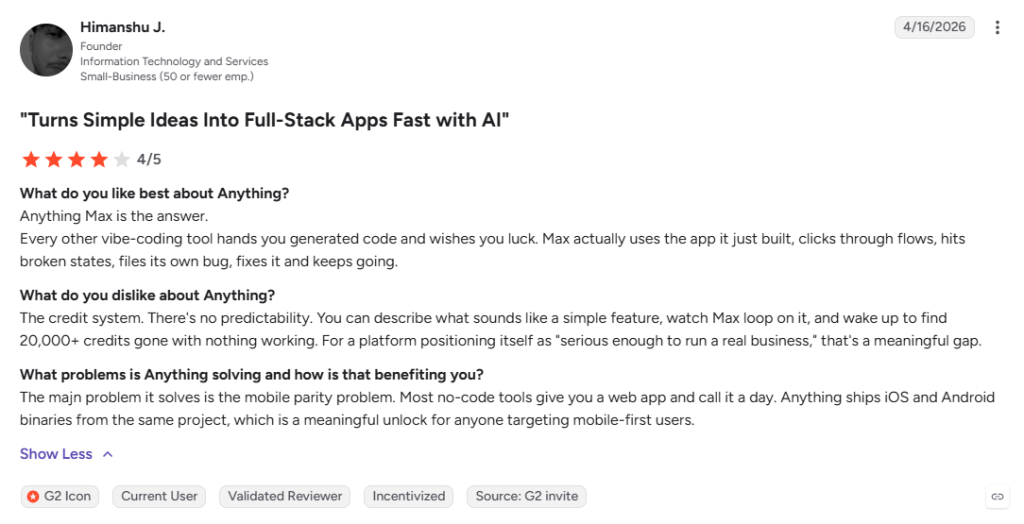Click the first orange rating star
Viewport: 1024px width, 524px height.
click(x=31, y=159)
